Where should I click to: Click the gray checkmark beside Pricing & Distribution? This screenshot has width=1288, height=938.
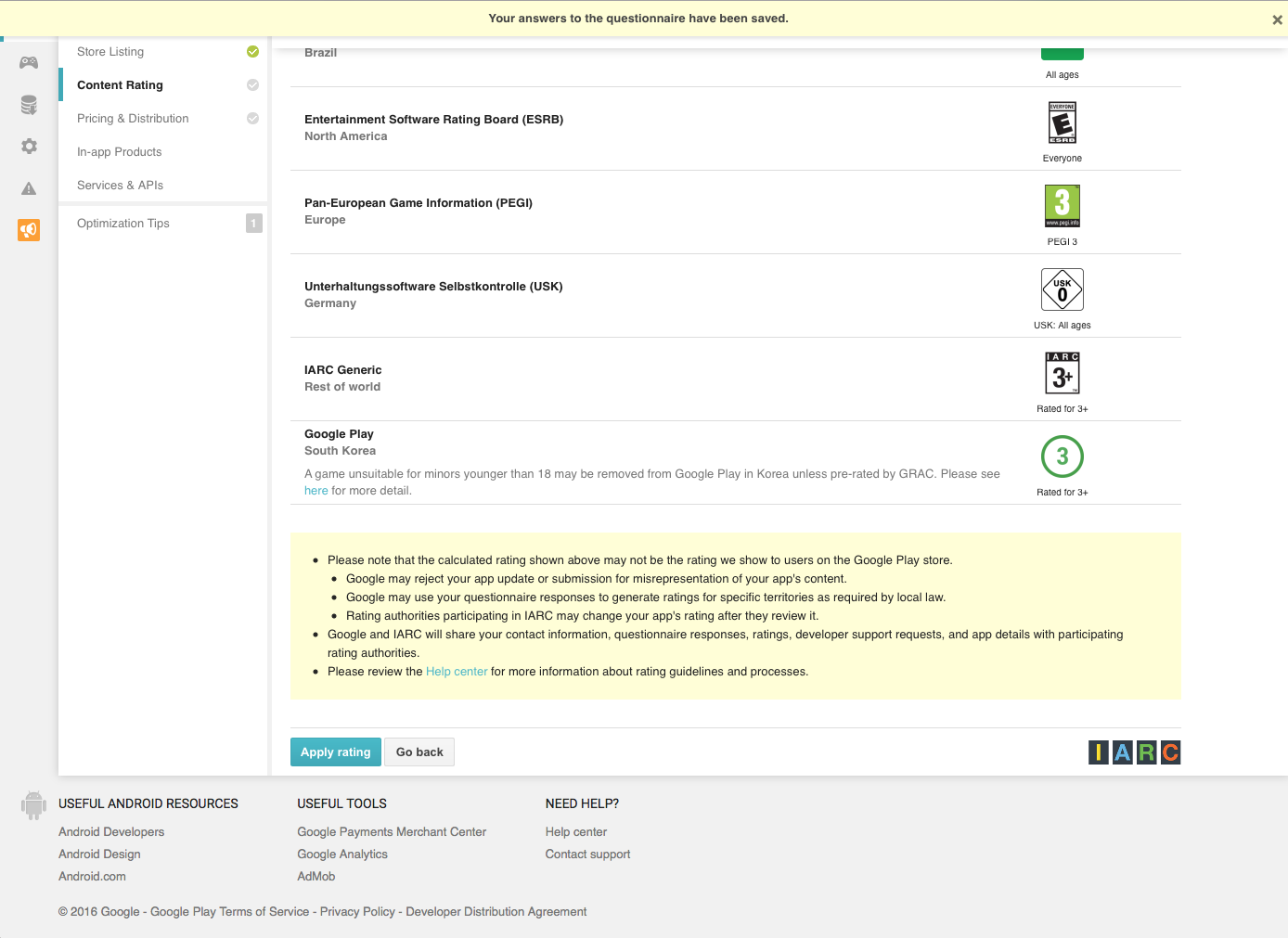252,119
